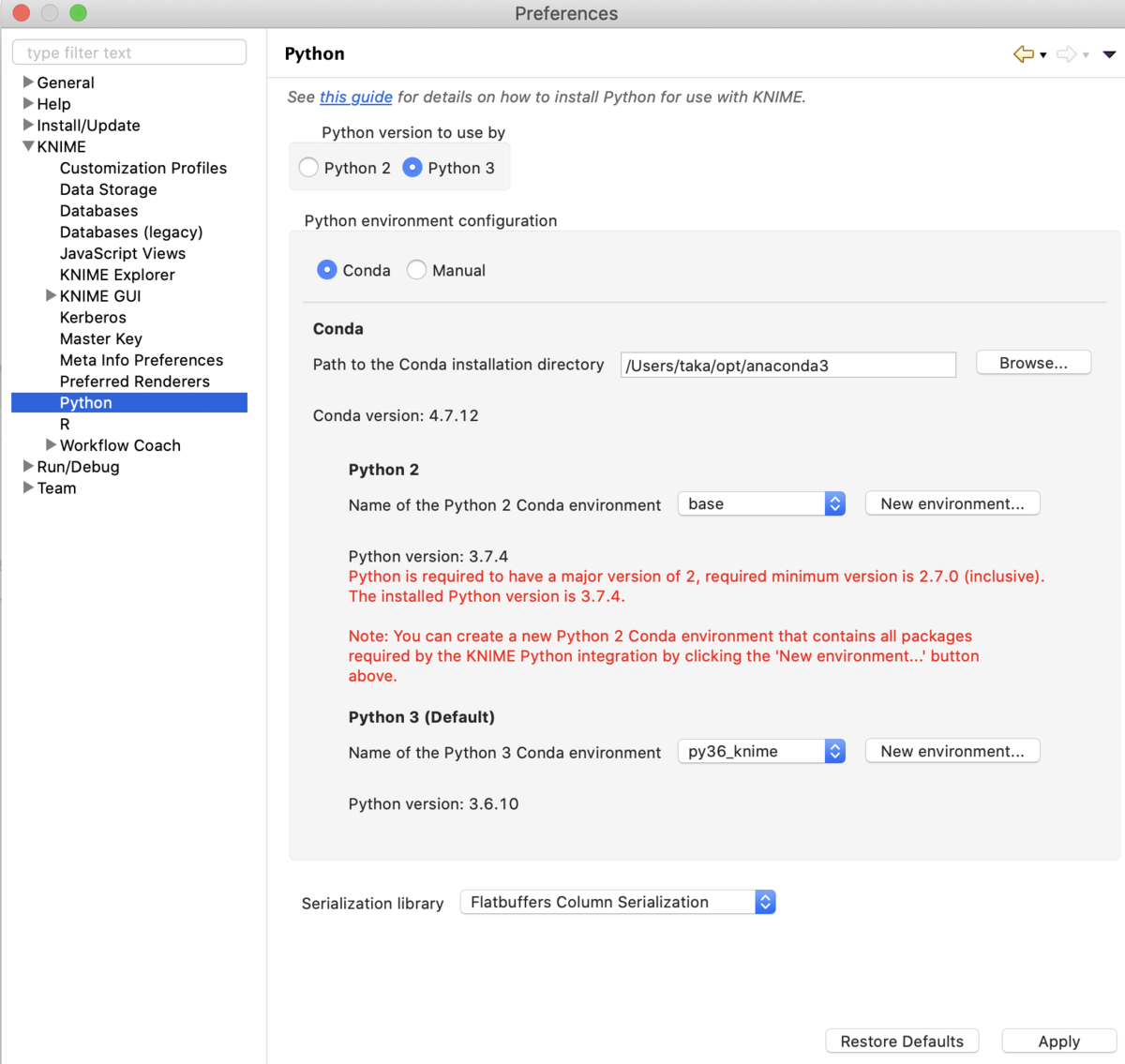The image size is (1125, 1064).
Task: Expand the Install/Update tree node
Action: click(x=28, y=125)
